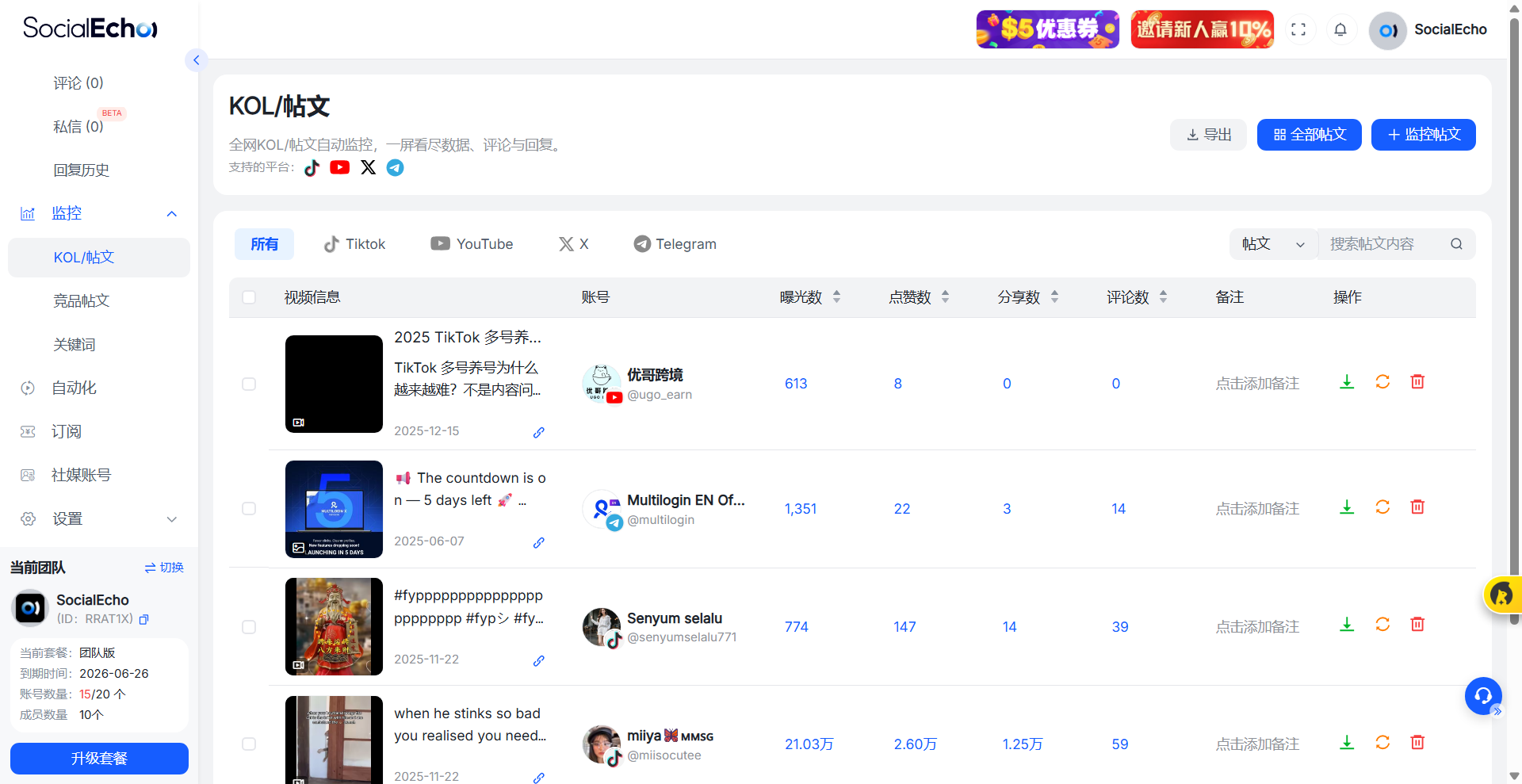Refresh the miiya post row
The width and height of the screenshot is (1522, 784).
point(1382,743)
